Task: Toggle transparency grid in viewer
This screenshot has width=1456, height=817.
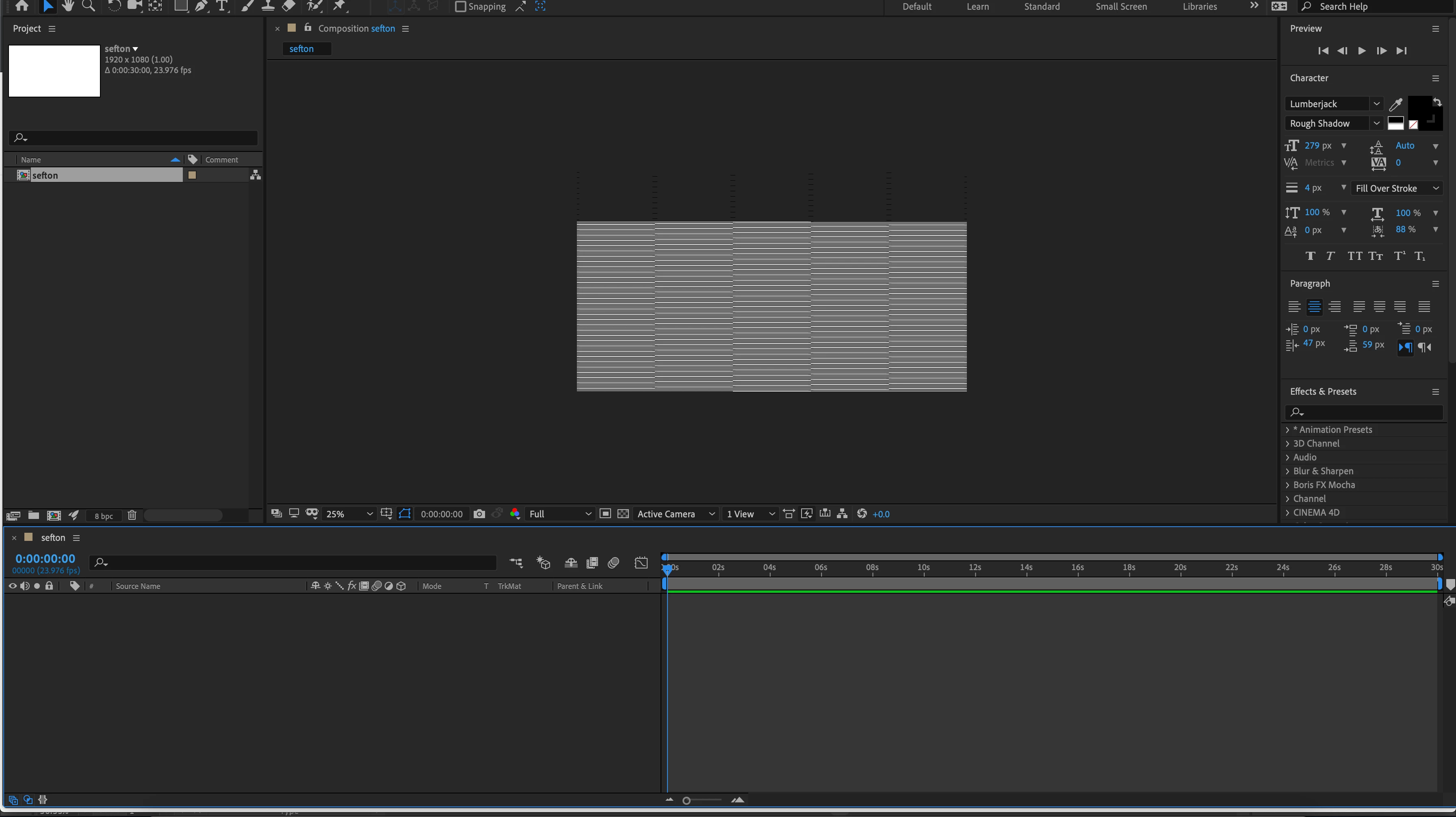Action: pos(623,514)
